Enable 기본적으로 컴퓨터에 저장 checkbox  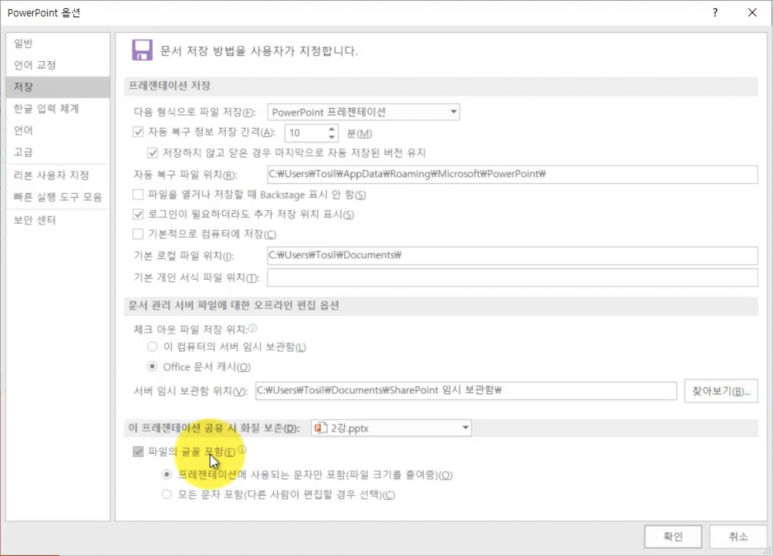pos(138,234)
